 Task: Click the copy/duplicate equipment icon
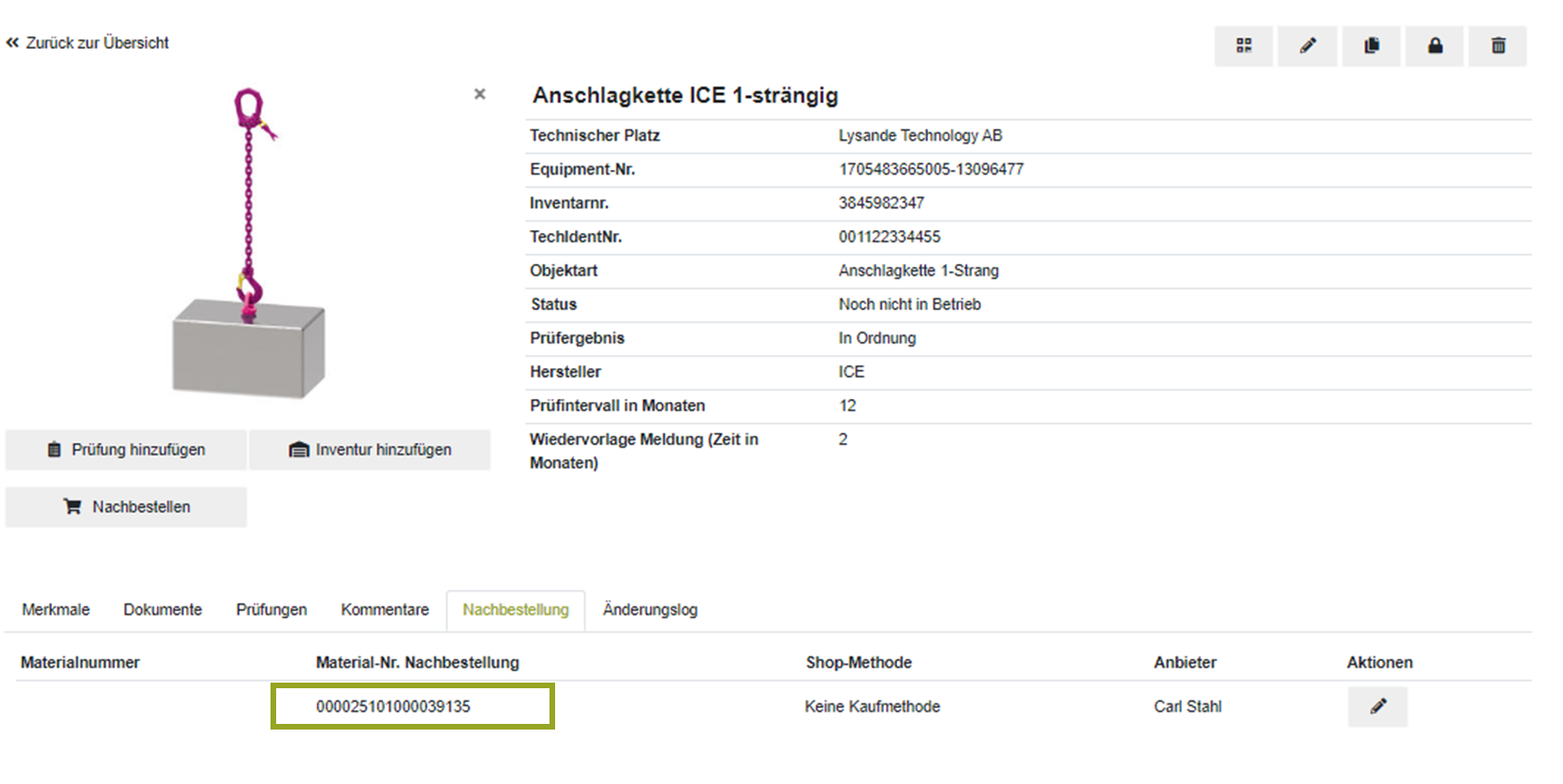click(1371, 46)
